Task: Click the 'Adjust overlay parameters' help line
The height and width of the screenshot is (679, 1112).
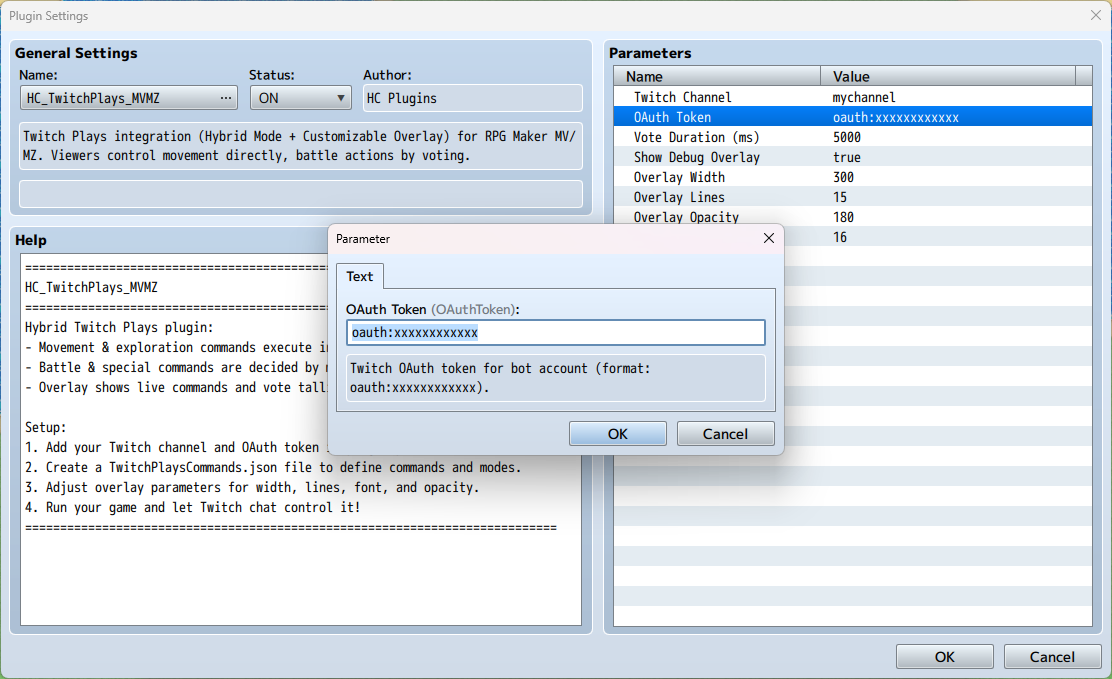Action: pos(252,487)
